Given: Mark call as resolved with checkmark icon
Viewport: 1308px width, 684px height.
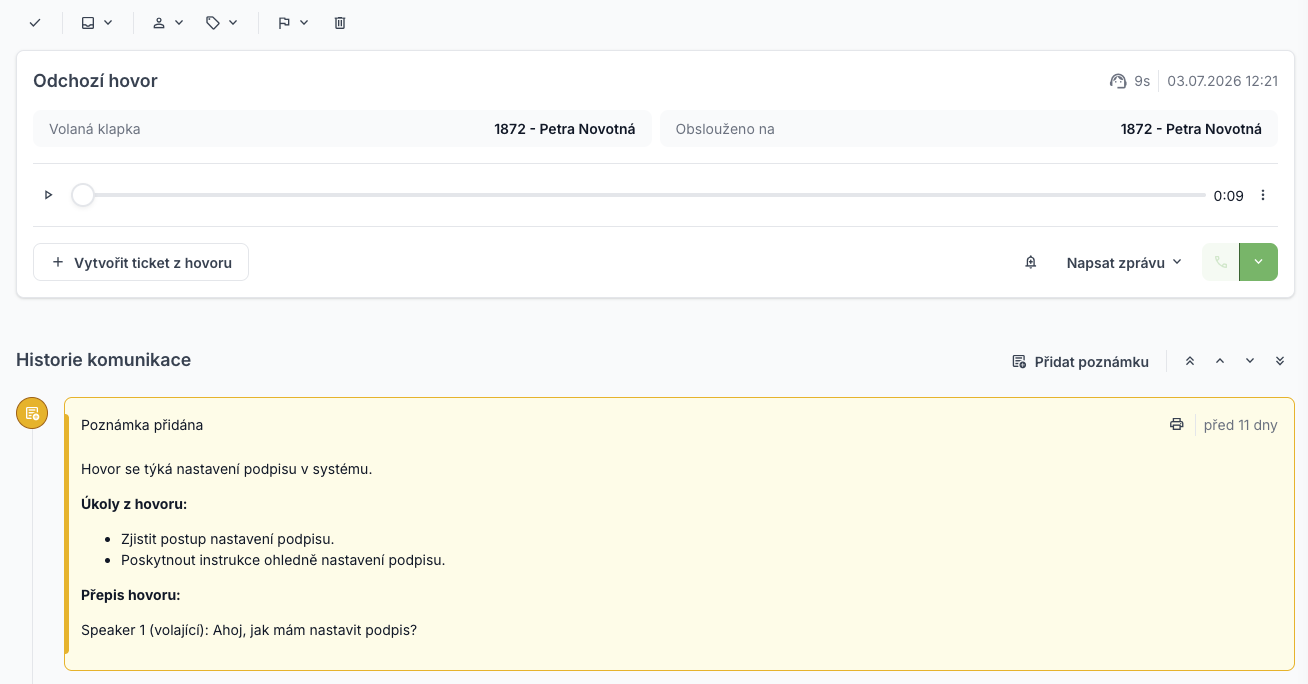Looking at the screenshot, I should (x=35, y=22).
